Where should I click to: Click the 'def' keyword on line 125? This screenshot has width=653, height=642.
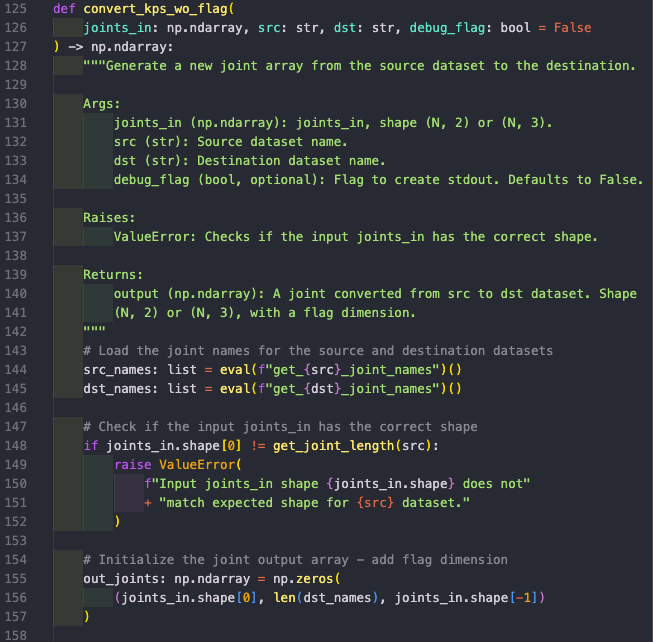point(63,8)
